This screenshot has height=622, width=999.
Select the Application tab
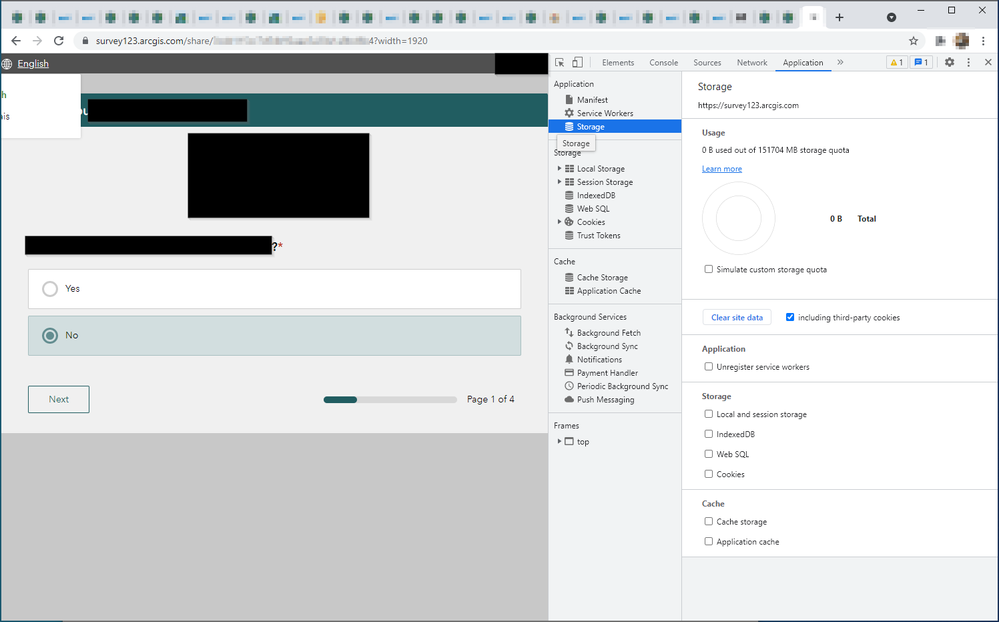803,62
